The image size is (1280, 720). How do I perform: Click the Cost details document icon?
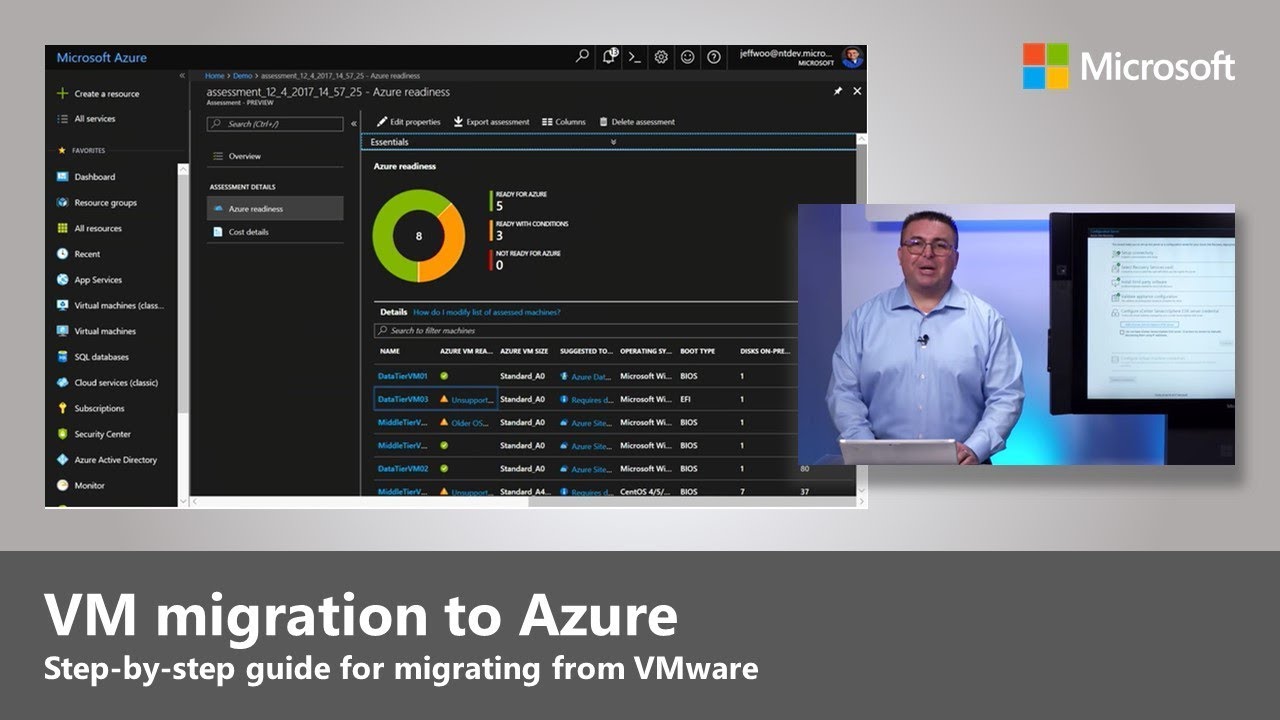[x=218, y=232]
